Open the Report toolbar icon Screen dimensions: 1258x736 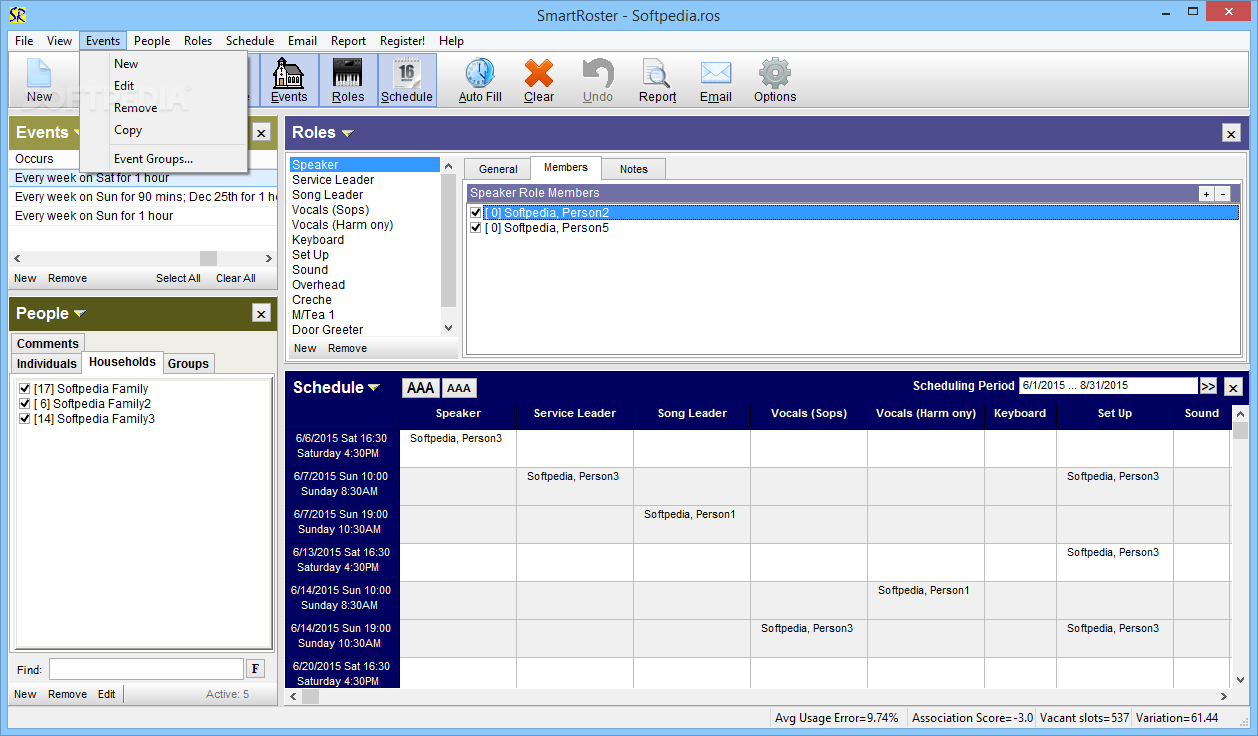pyautogui.click(x=658, y=80)
